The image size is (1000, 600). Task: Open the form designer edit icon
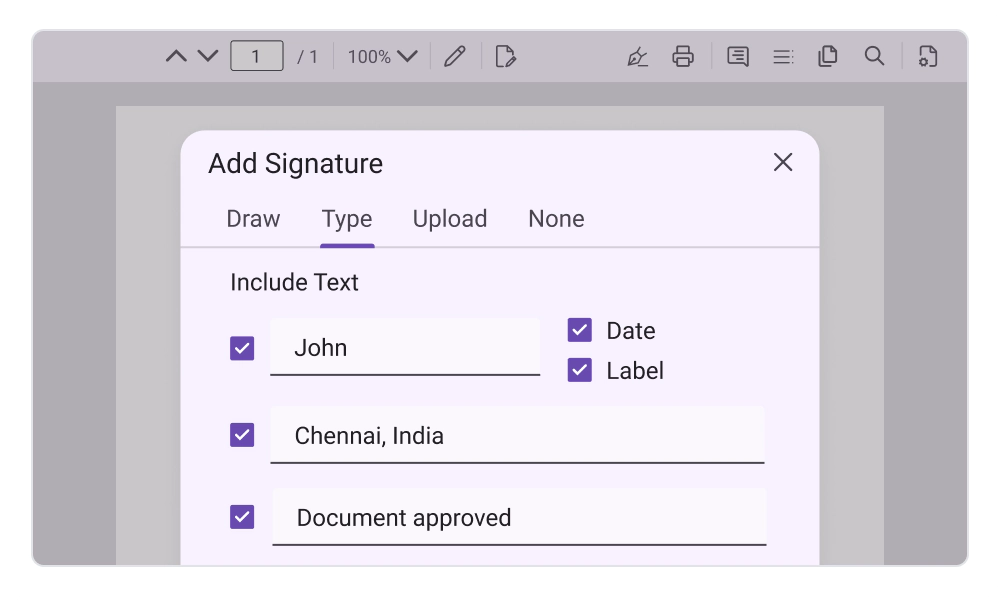click(x=506, y=56)
